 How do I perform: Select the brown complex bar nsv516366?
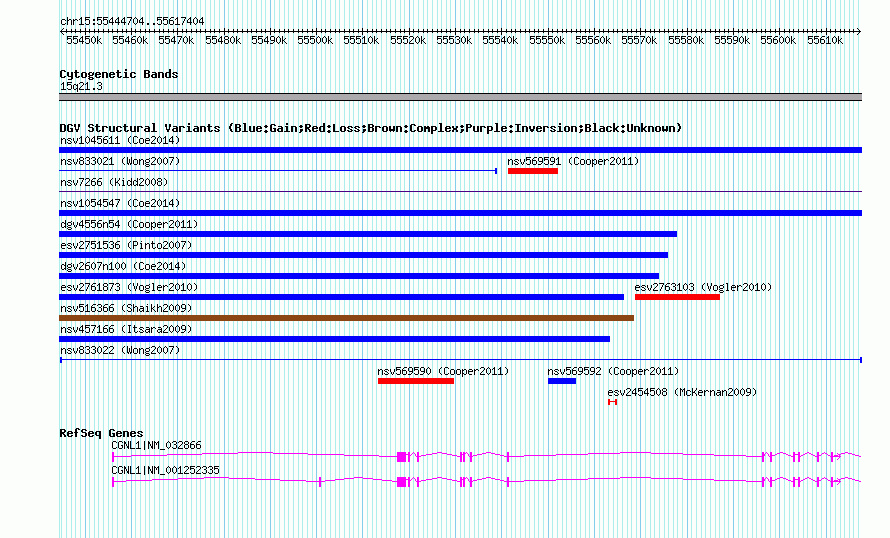(x=346, y=318)
